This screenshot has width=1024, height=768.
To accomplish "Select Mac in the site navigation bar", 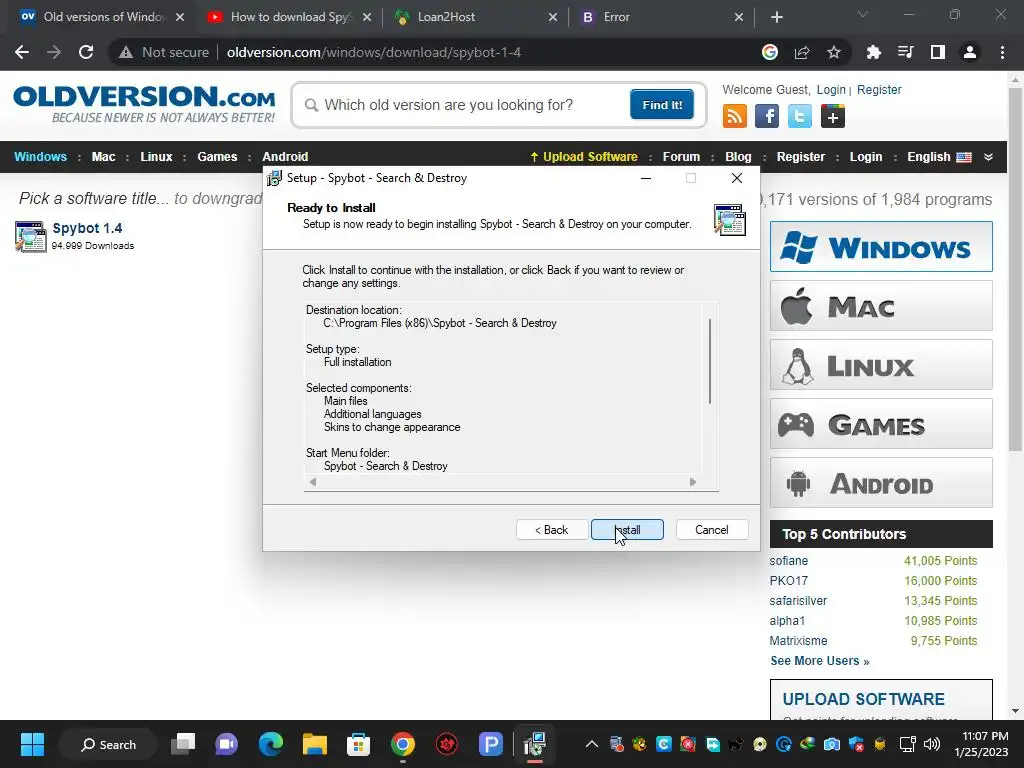I will 103,157.
